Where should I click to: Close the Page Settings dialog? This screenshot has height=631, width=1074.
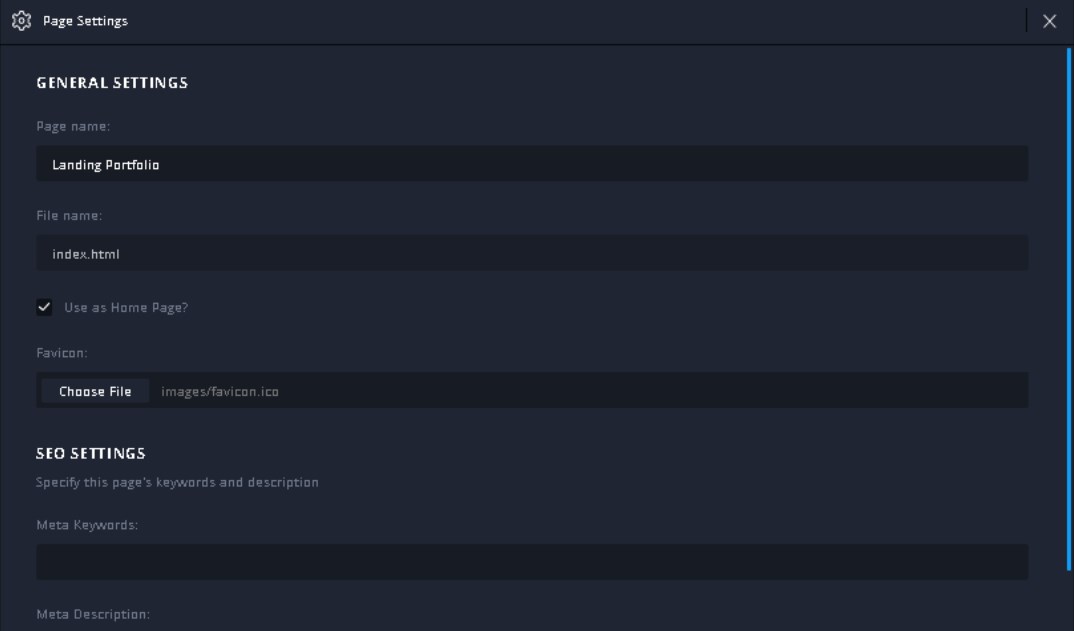pyautogui.click(x=1049, y=22)
